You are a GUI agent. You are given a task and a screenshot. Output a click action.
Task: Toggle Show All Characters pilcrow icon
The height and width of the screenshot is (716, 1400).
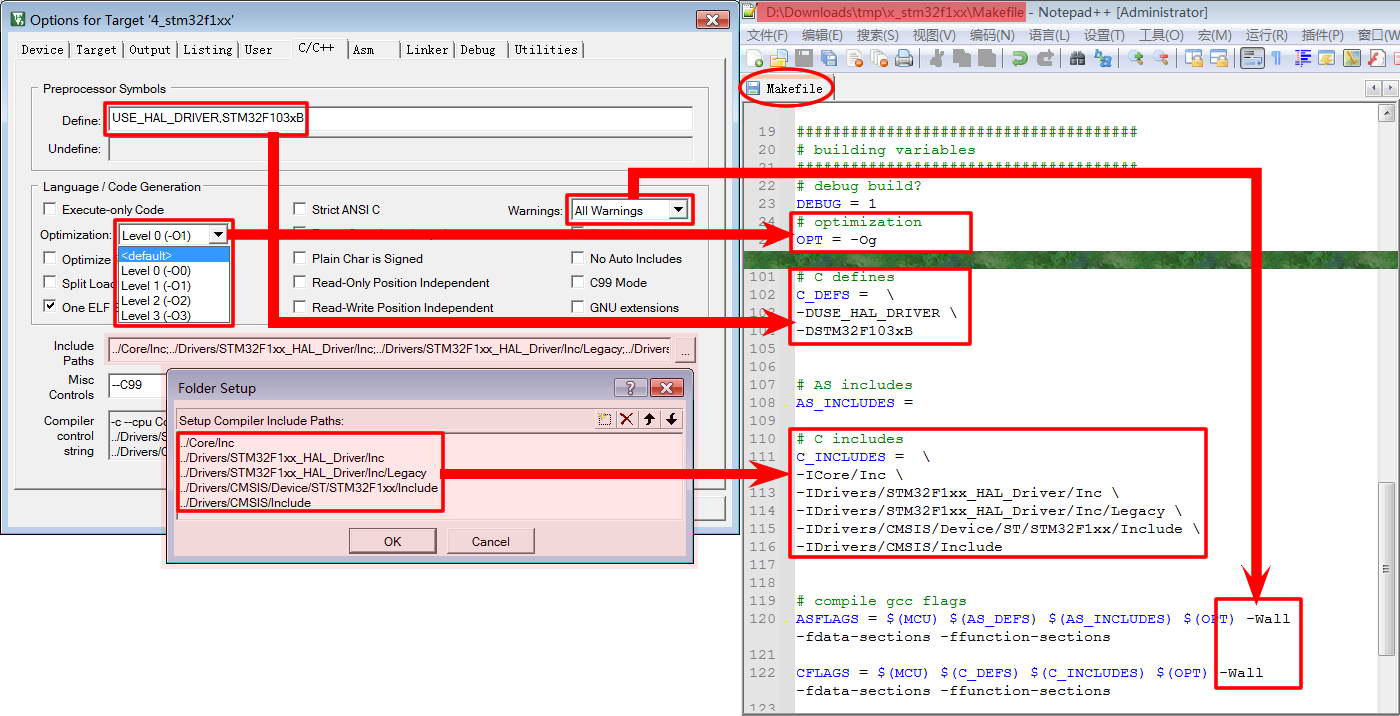pyautogui.click(x=1277, y=59)
